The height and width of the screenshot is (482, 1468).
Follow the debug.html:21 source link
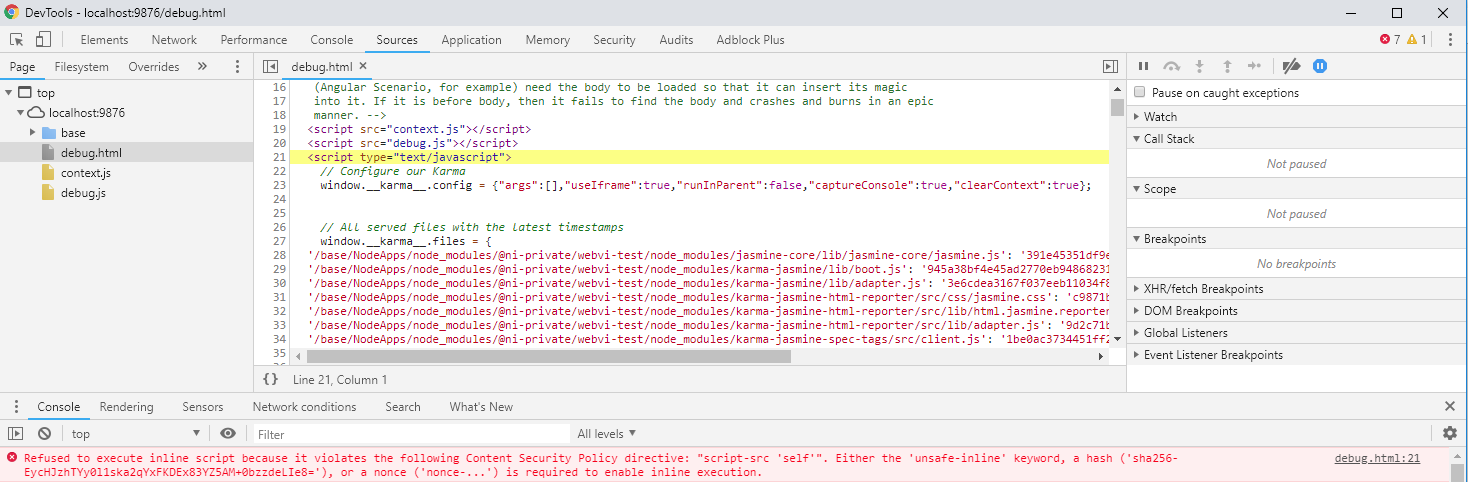tap(1377, 458)
